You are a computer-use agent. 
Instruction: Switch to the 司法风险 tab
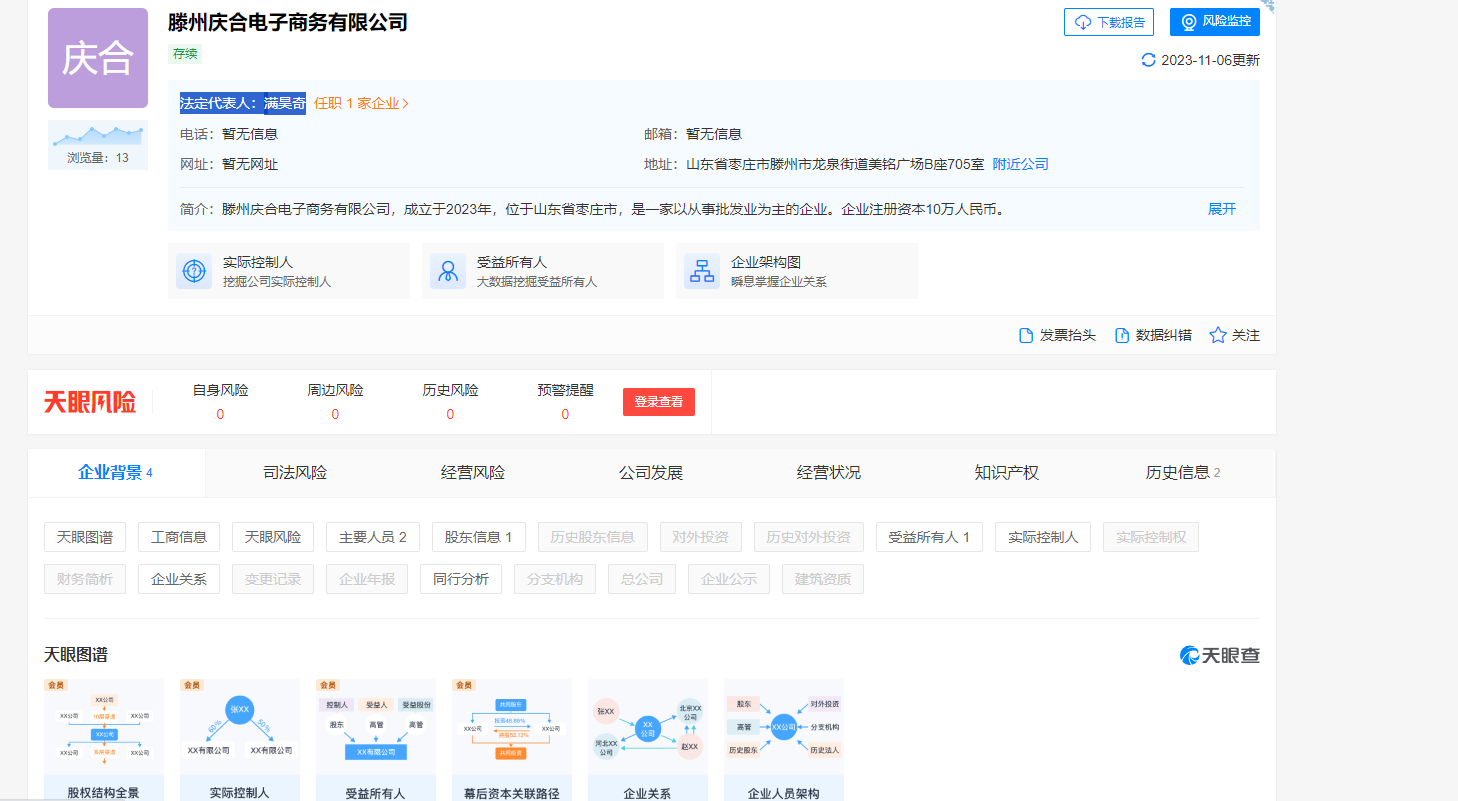(x=294, y=473)
